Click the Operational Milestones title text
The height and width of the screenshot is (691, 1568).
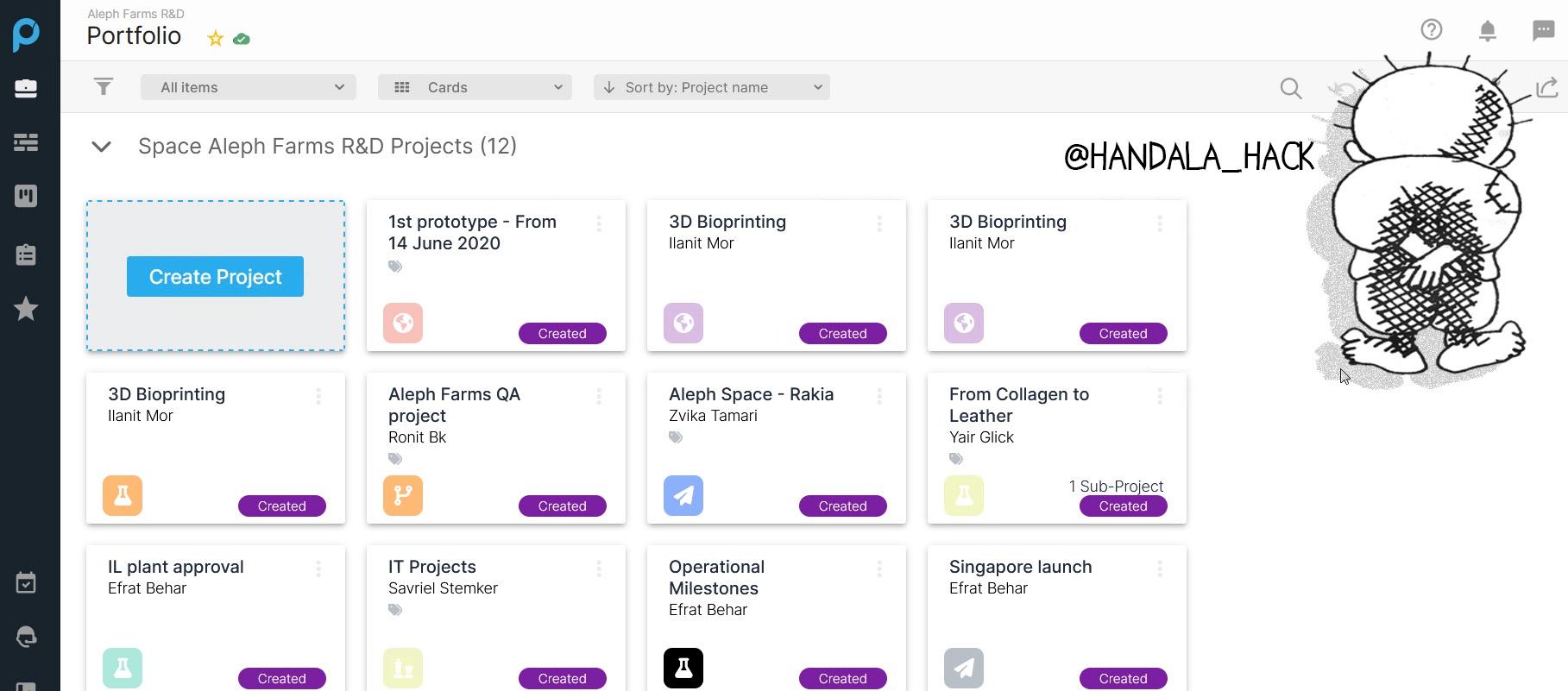pos(716,577)
